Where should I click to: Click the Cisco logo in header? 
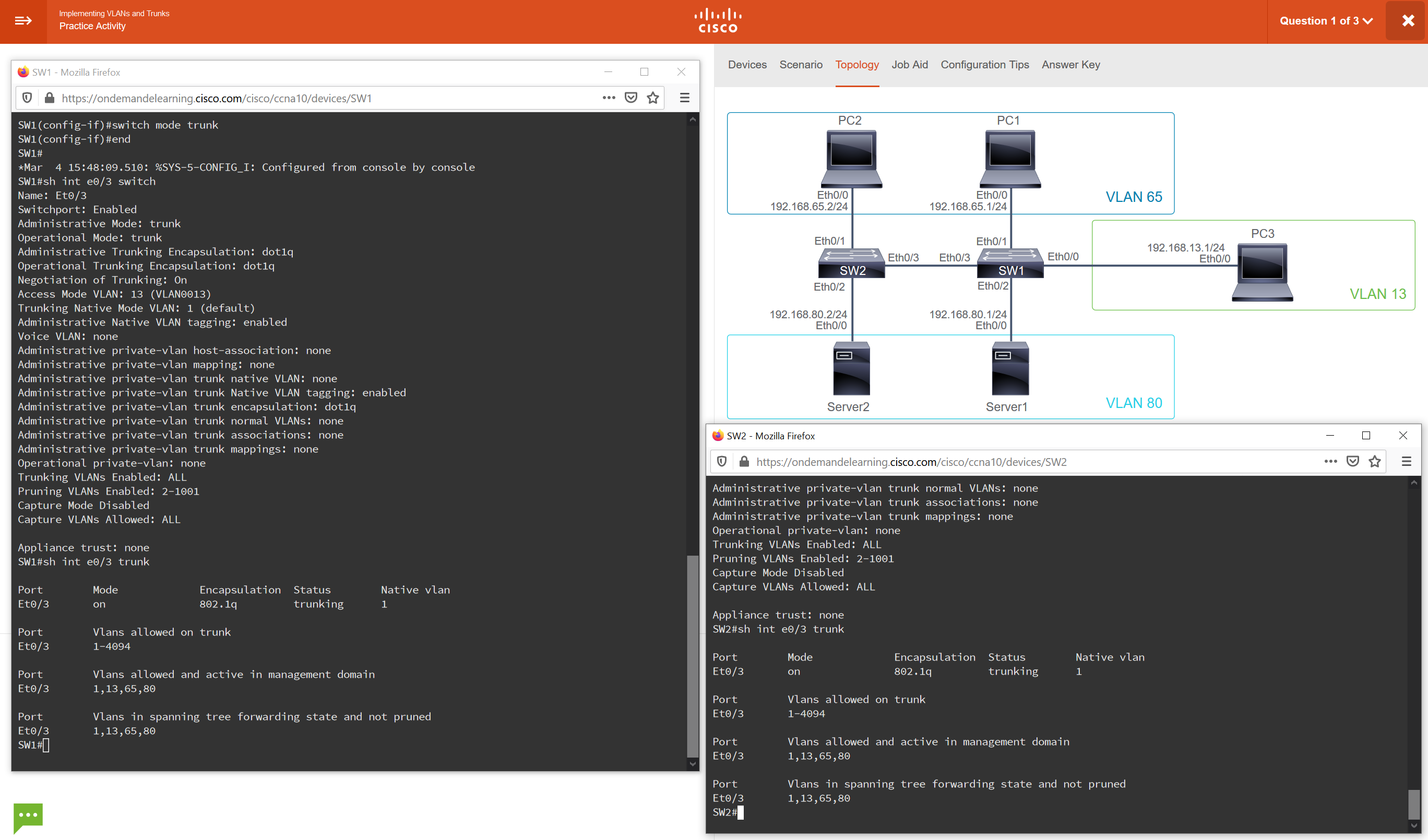718,21
